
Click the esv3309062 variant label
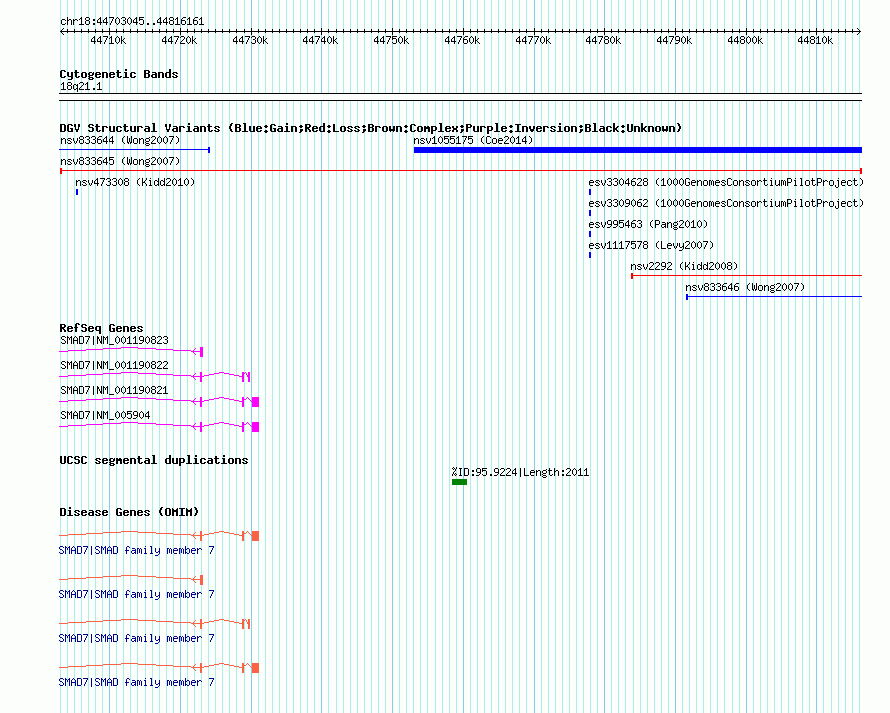tap(726, 203)
